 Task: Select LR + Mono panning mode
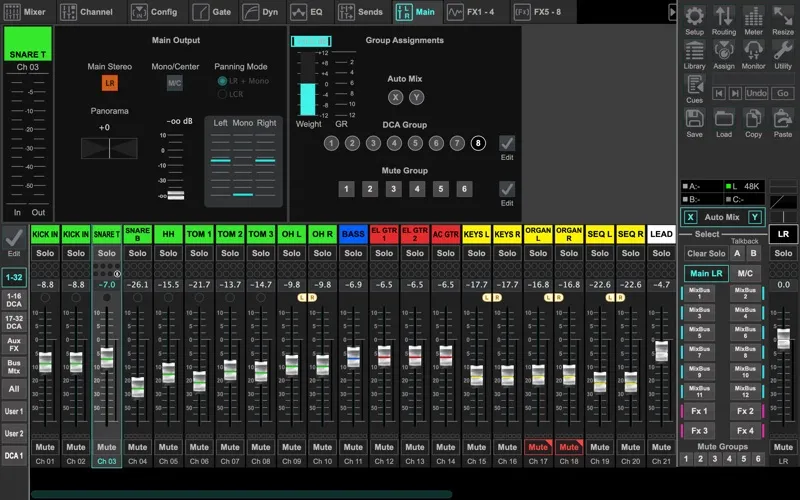click(222, 81)
